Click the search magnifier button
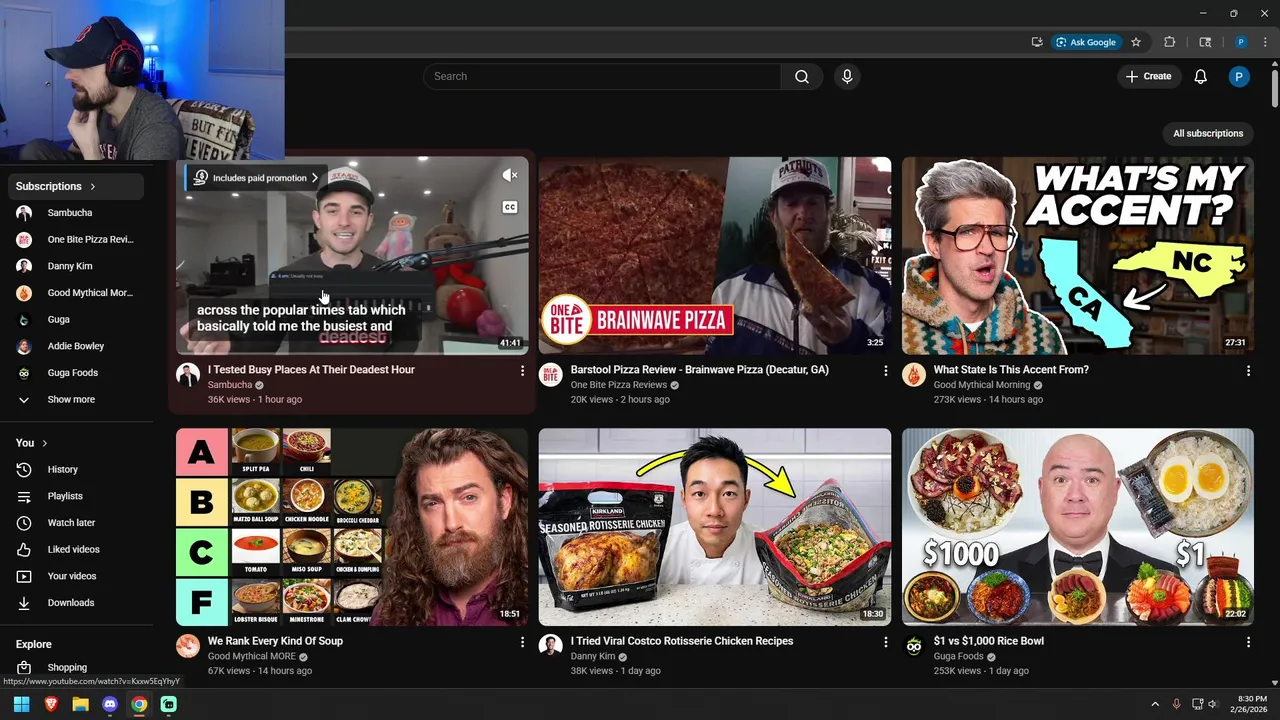The width and height of the screenshot is (1280, 720). (802, 77)
